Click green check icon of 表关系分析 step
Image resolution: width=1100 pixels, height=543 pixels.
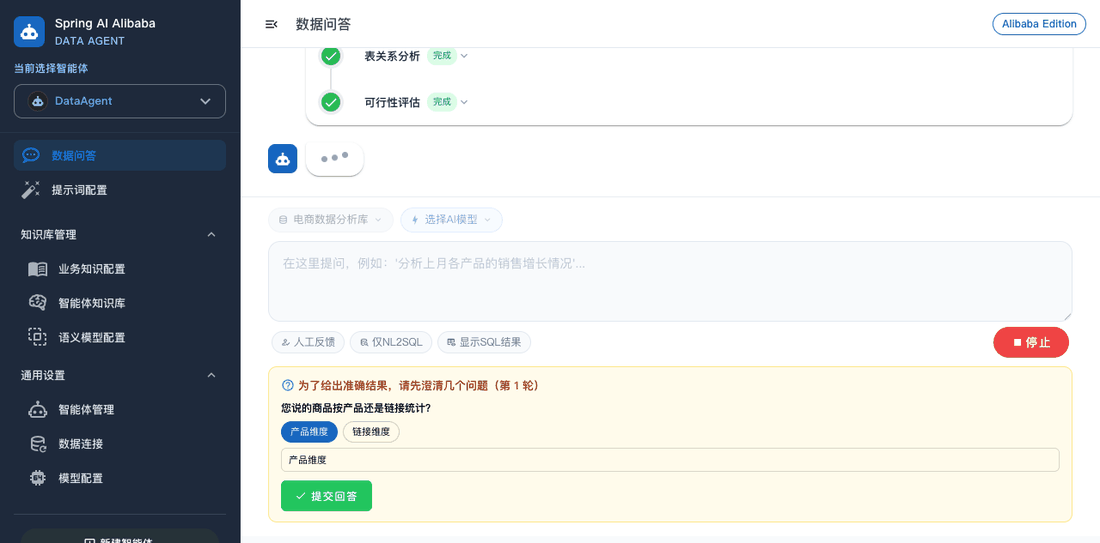point(330,56)
